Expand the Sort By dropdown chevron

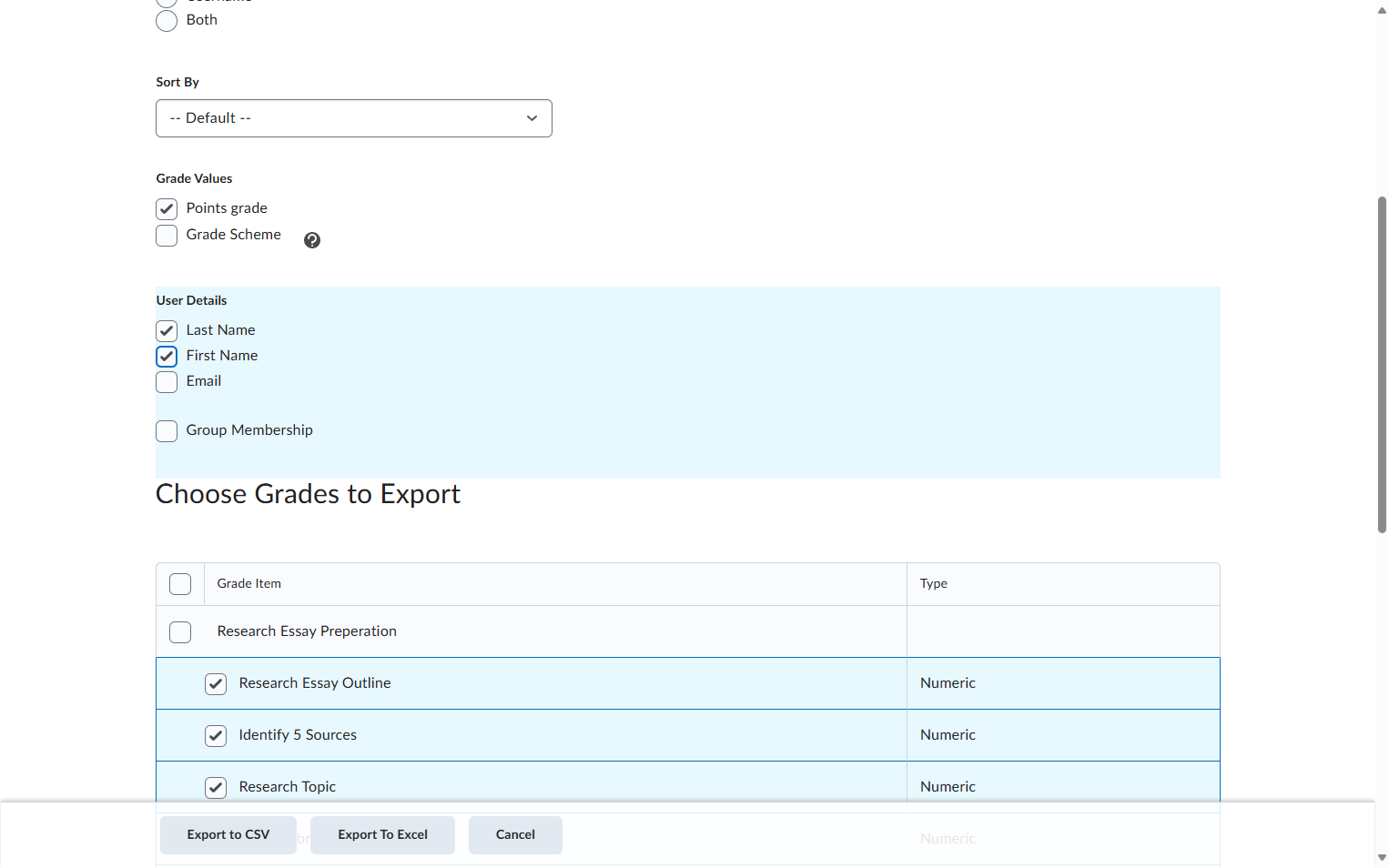click(x=532, y=118)
